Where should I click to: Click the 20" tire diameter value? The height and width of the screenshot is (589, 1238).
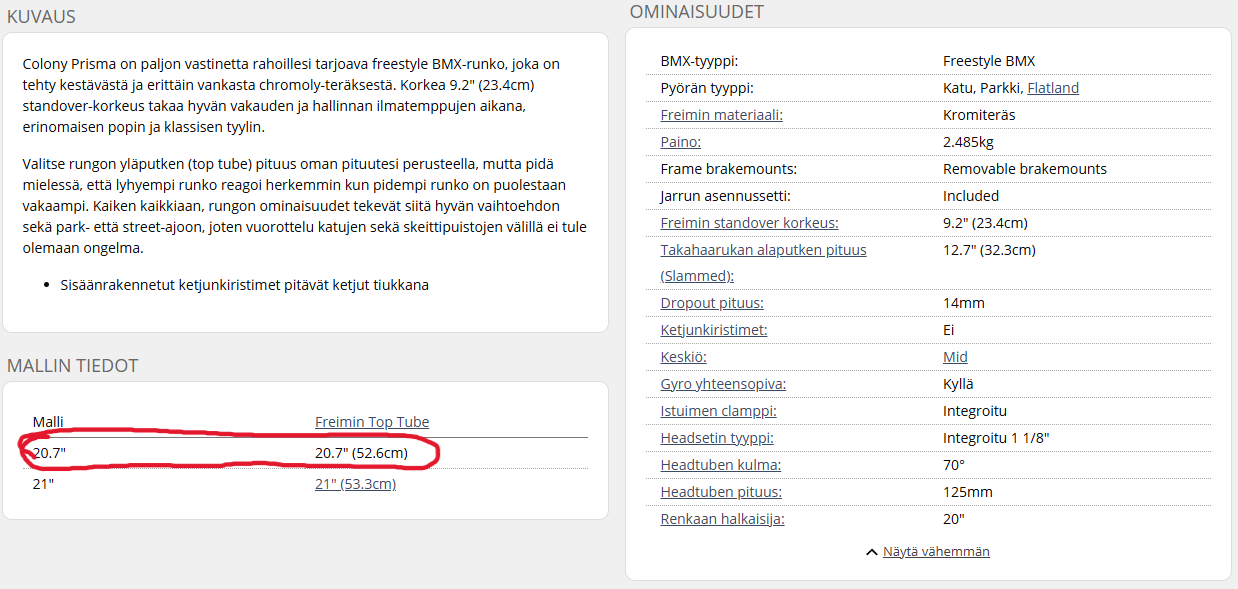click(953, 519)
